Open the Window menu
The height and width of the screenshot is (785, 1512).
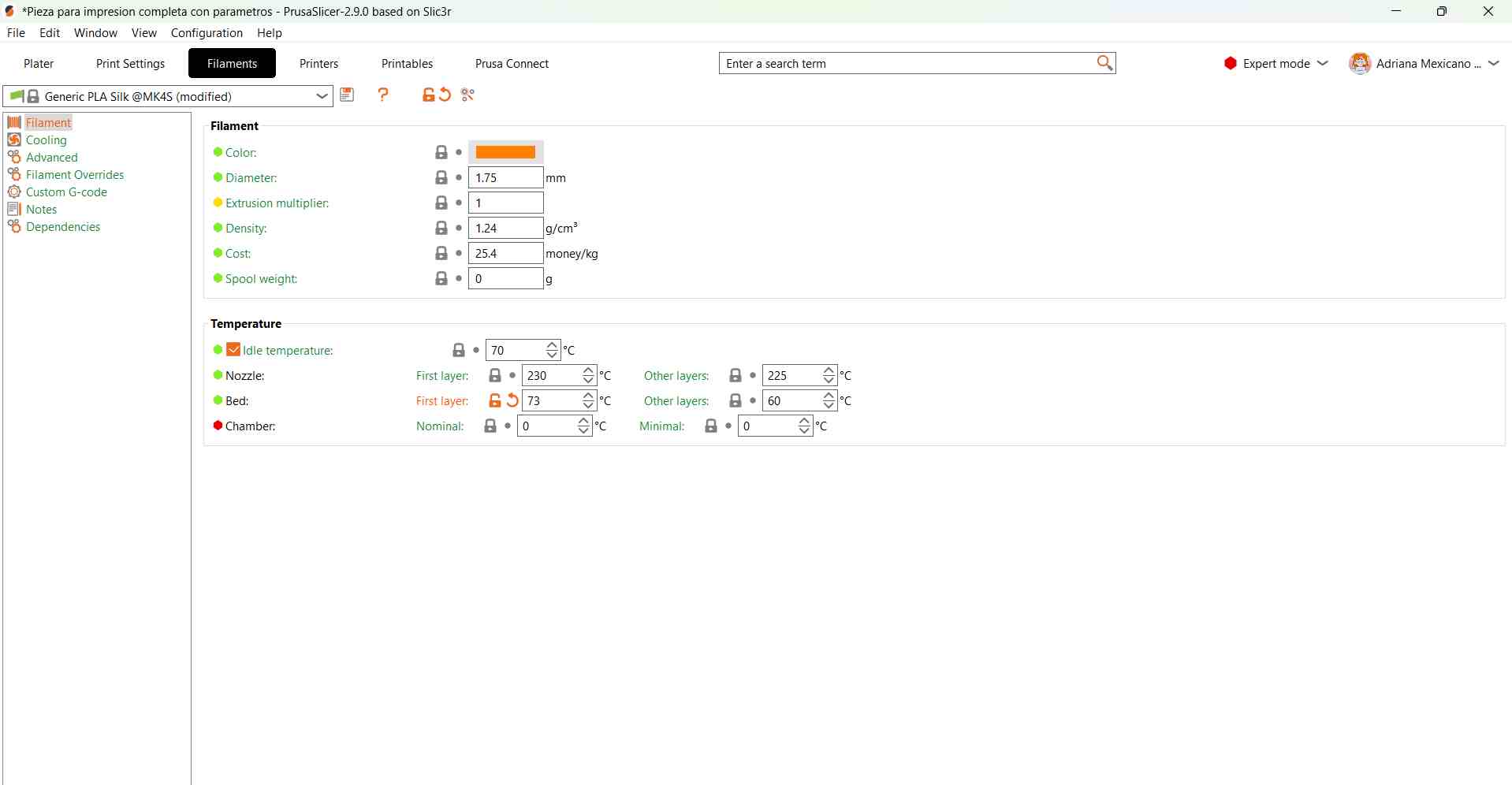(x=96, y=33)
